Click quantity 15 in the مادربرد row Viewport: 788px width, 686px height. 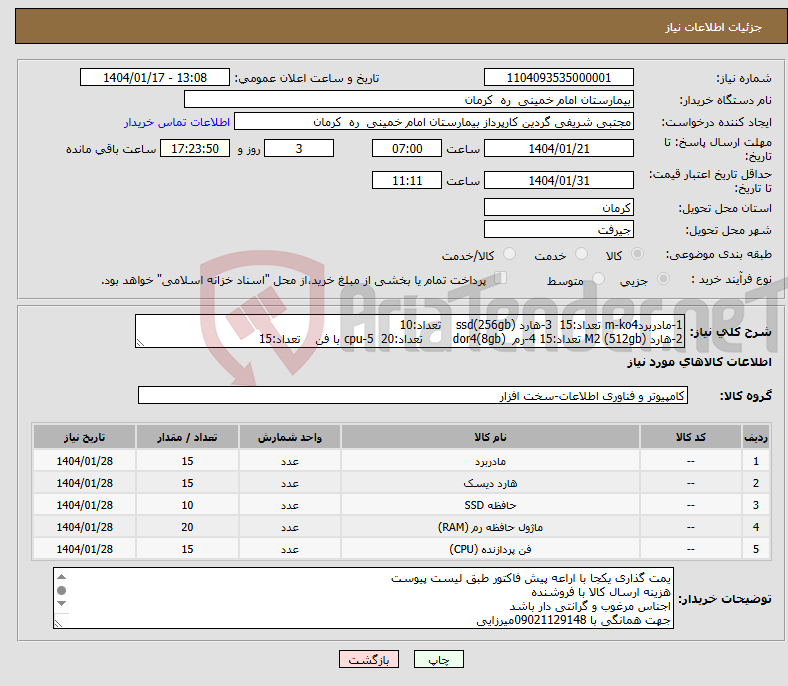[x=187, y=461]
